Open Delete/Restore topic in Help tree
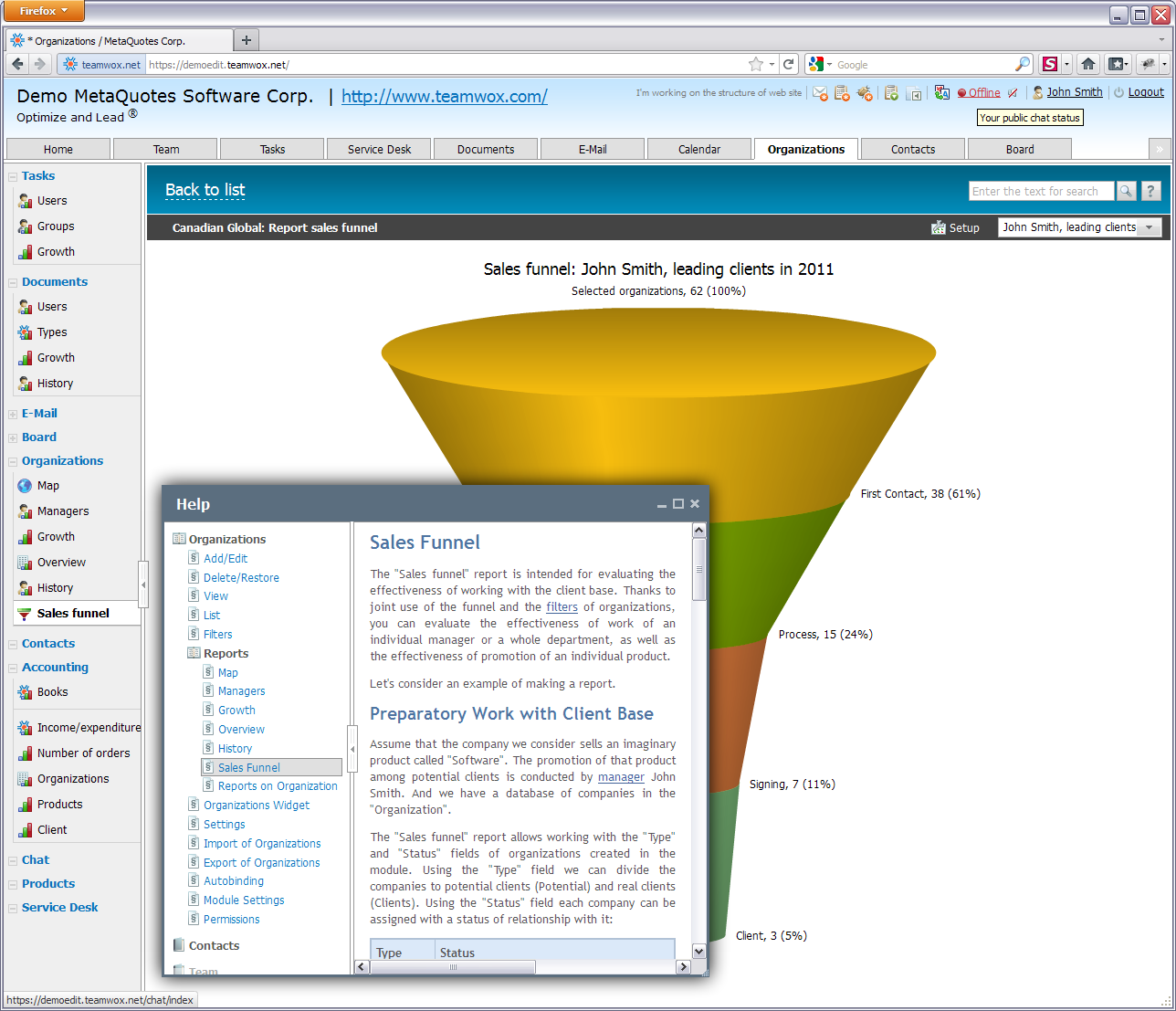 click(x=241, y=578)
